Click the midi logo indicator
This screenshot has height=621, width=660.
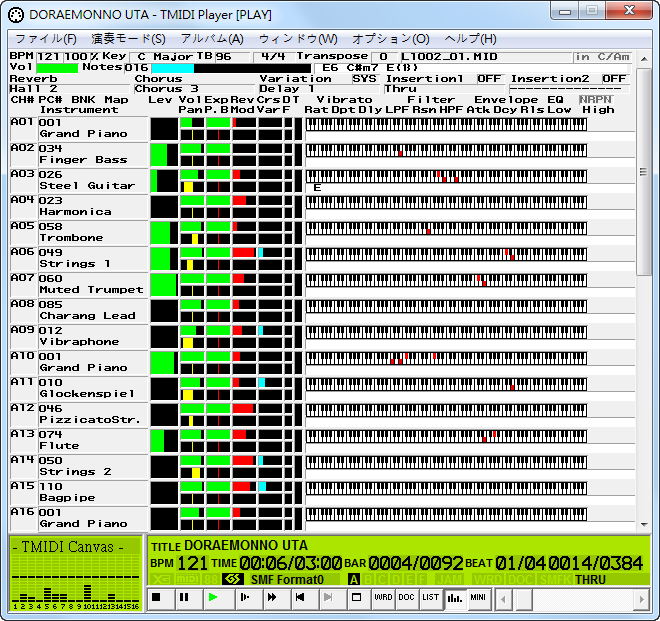click(187, 579)
